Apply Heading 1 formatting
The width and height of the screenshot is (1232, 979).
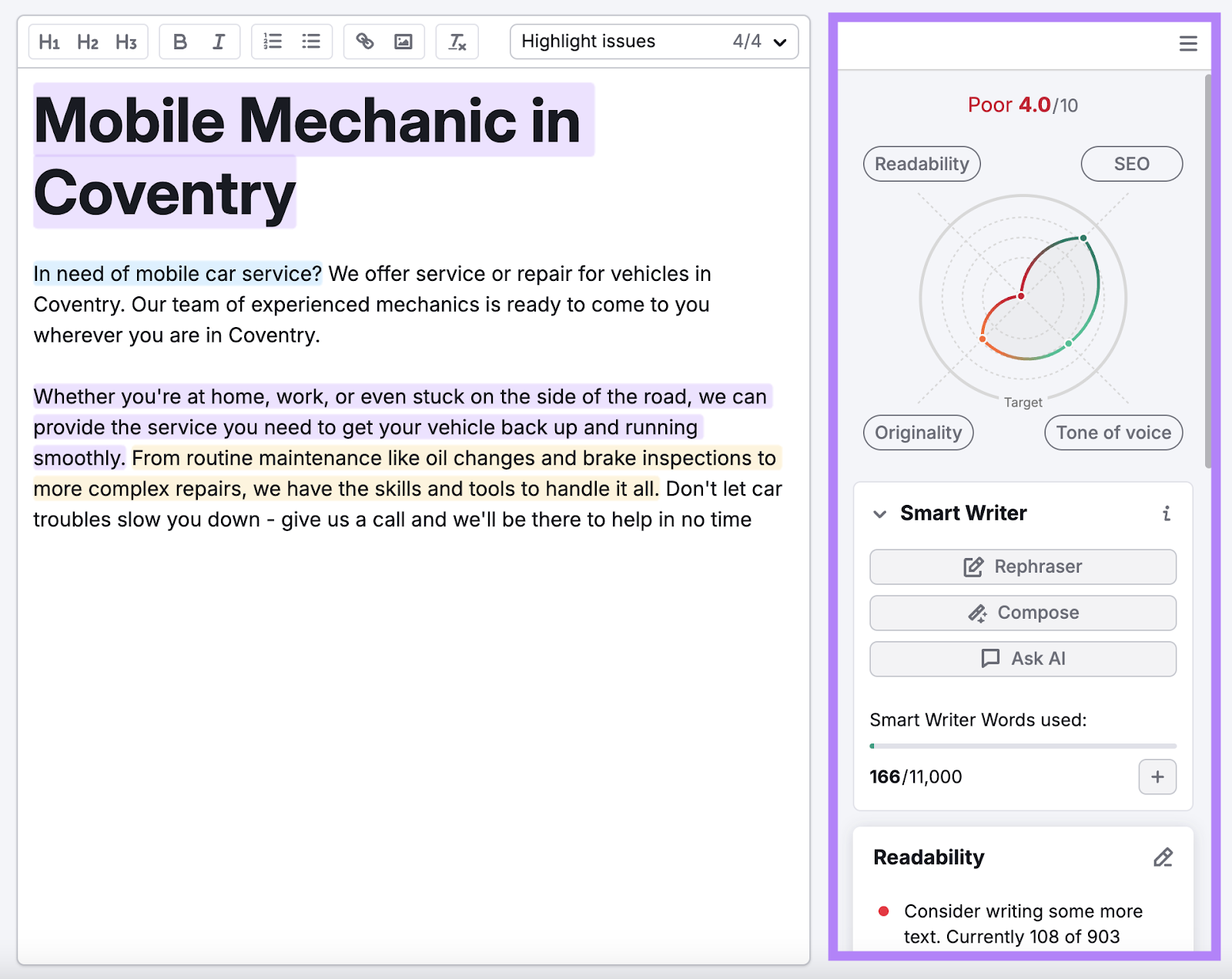pos(49,42)
